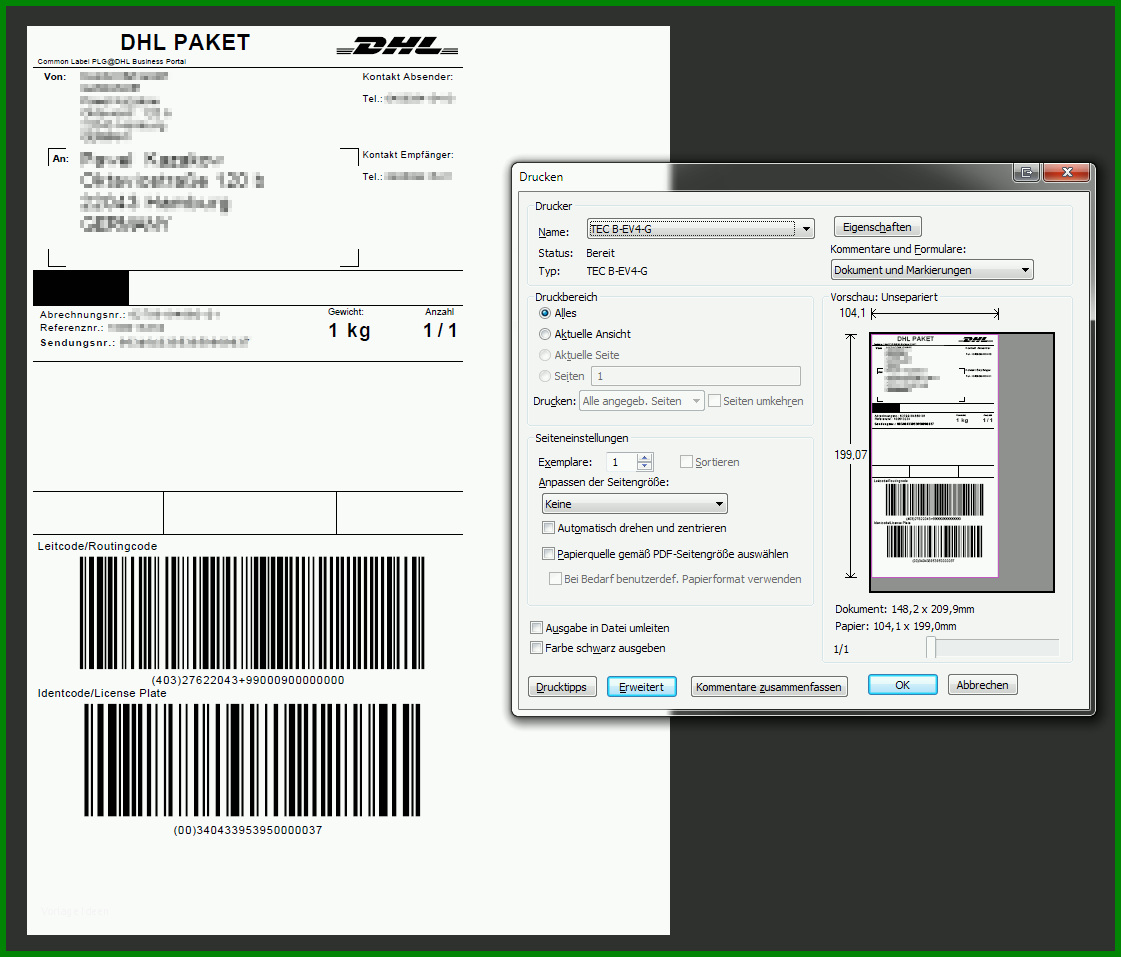Screen dimensions: 1121x957
Task: Click the Exemplare copies input field
Action: (x=621, y=462)
